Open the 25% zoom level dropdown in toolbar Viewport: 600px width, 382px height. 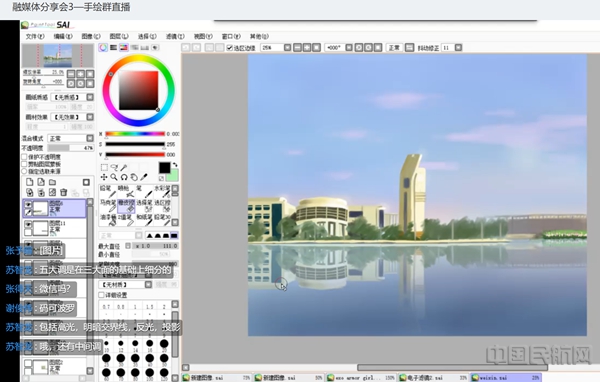(x=287, y=48)
